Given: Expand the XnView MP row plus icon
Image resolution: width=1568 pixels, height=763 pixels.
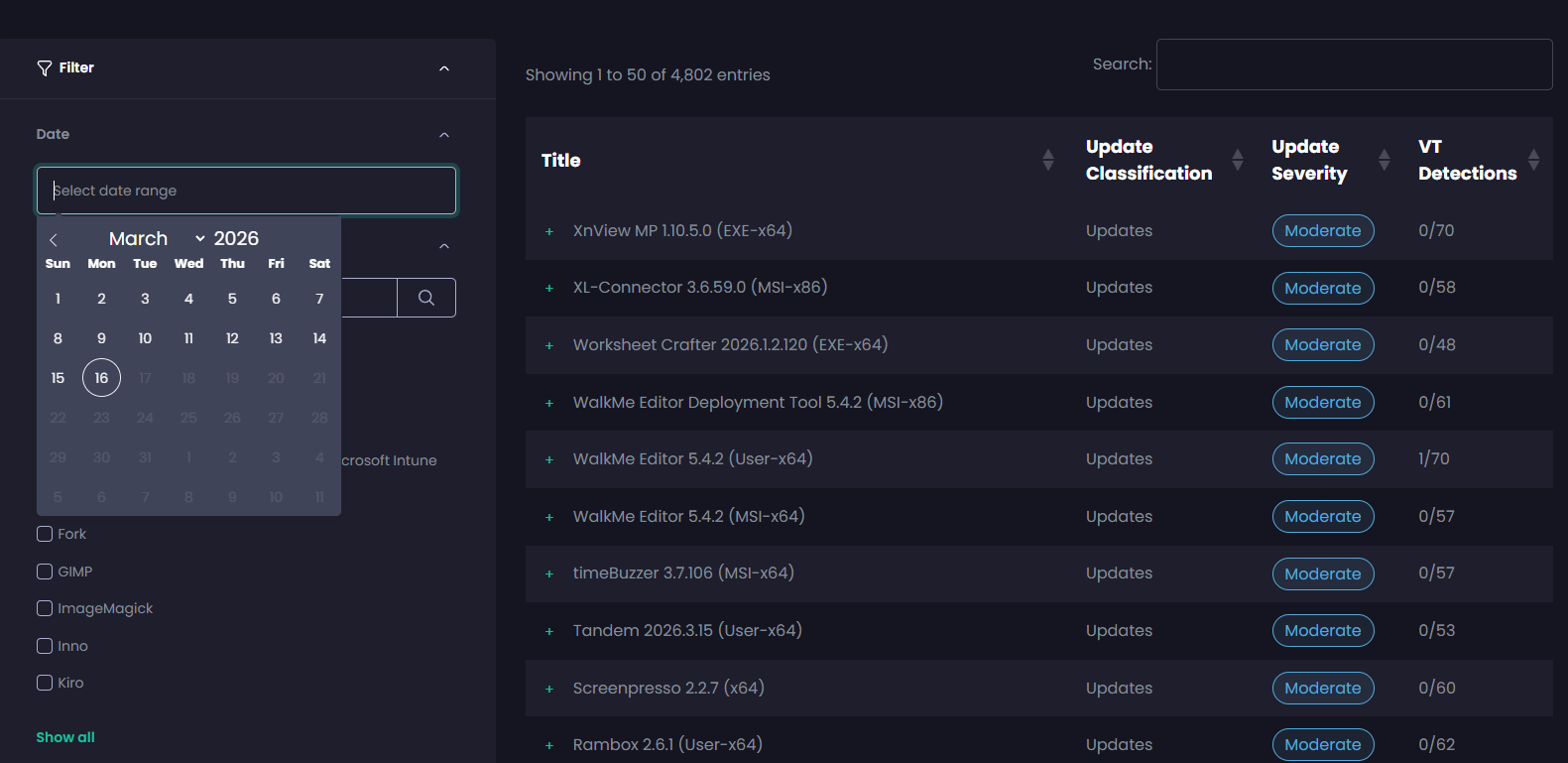Looking at the screenshot, I should pos(549,231).
